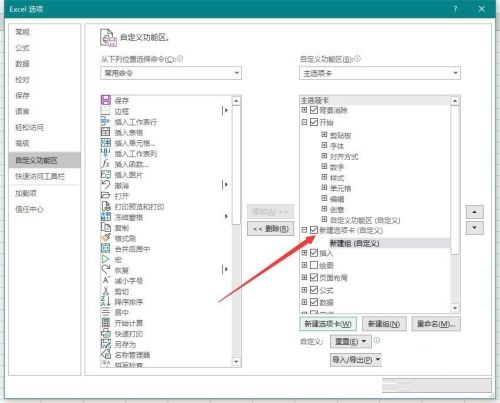The image size is (500, 403).
Task: Toggle the 背景消除 tab checkbox
Action: [314, 110]
